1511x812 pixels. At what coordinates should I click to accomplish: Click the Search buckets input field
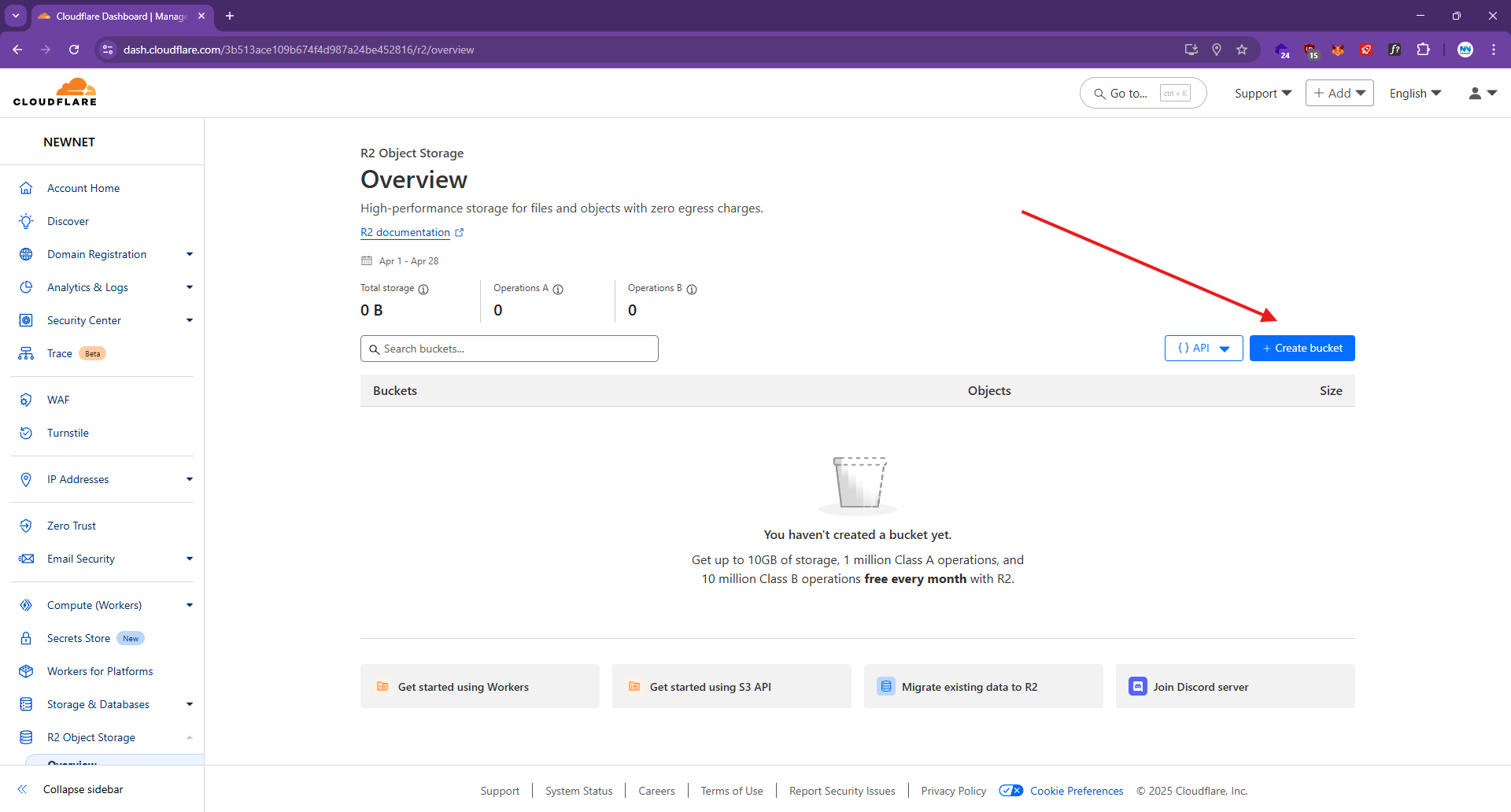coord(509,349)
